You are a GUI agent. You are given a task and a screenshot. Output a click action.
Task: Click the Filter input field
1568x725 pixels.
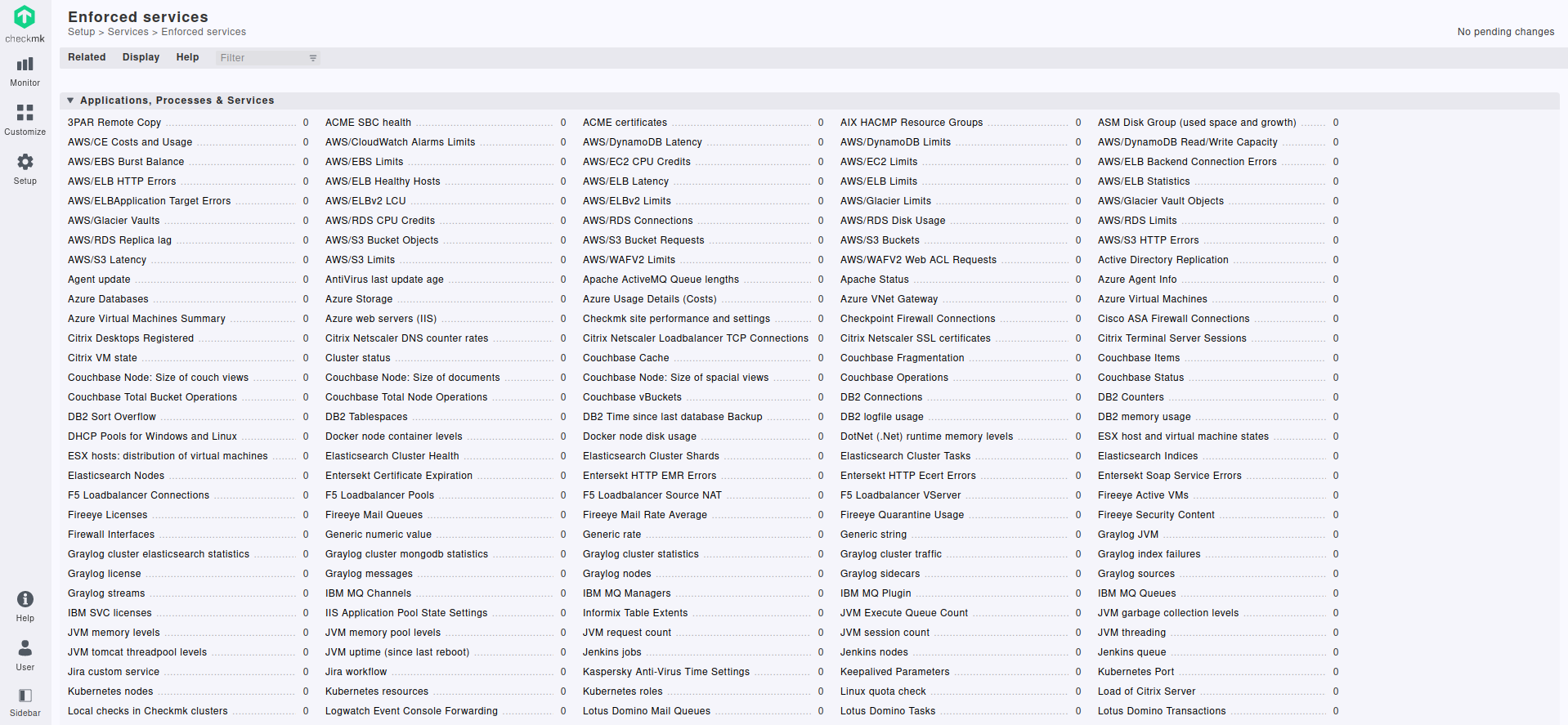point(262,58)
